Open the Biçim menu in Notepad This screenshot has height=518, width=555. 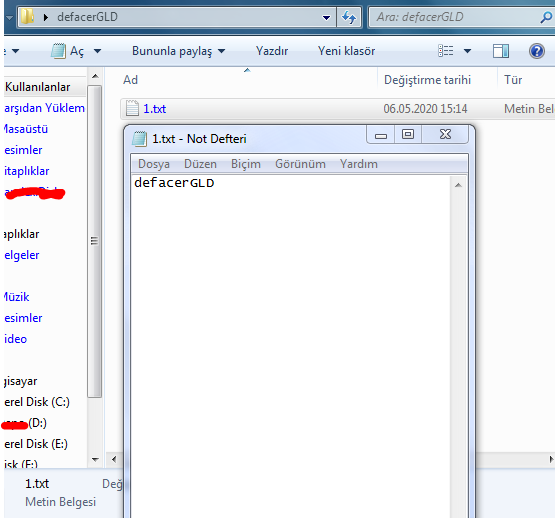click(246, 164)
